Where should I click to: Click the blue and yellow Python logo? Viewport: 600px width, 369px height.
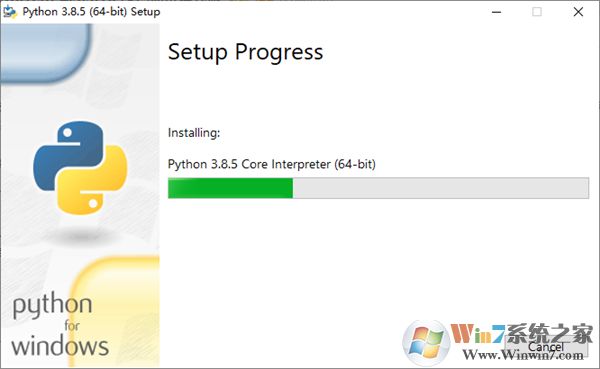80,168
